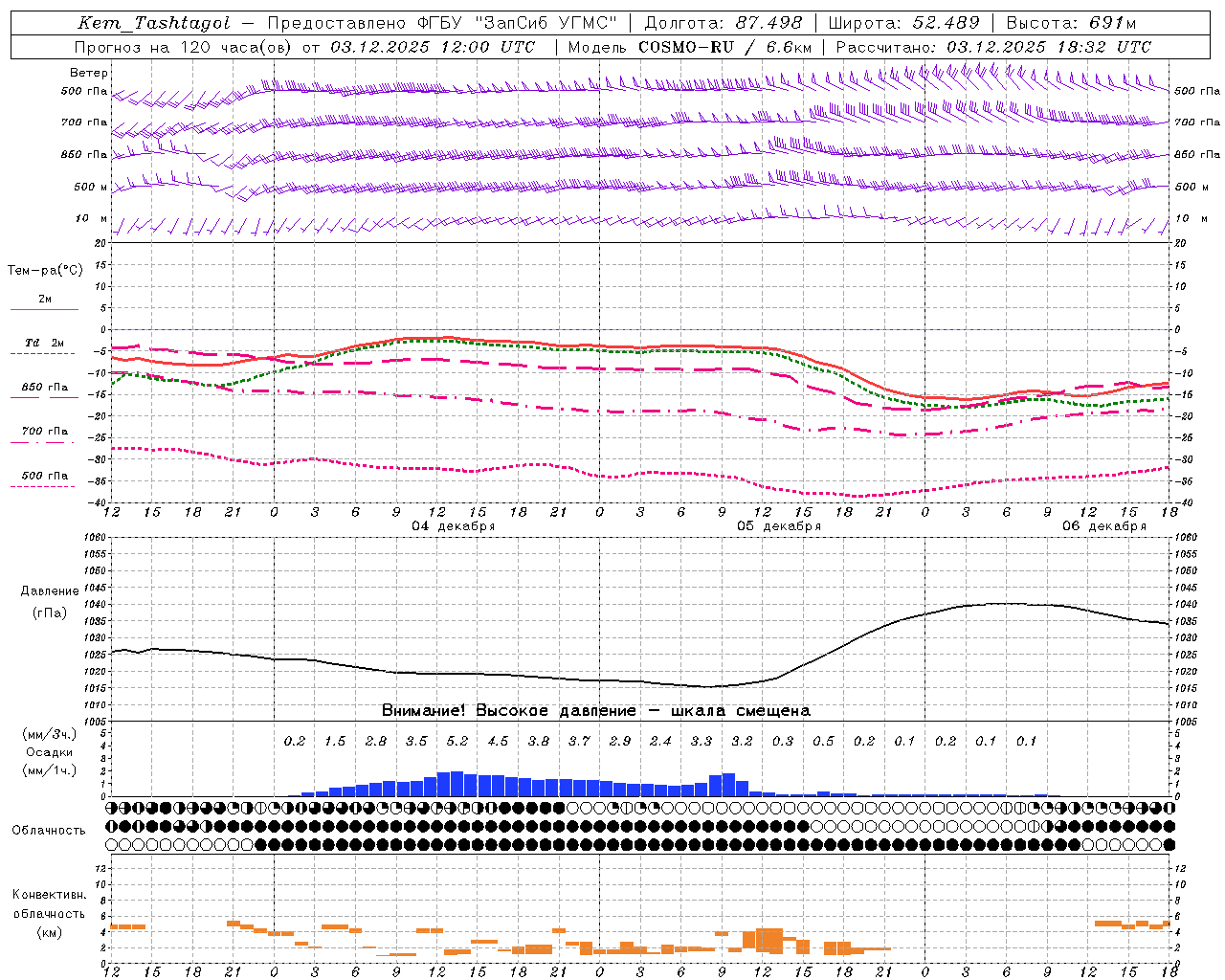Click the '(гПа)' unit label below 'Давление'

50,613
